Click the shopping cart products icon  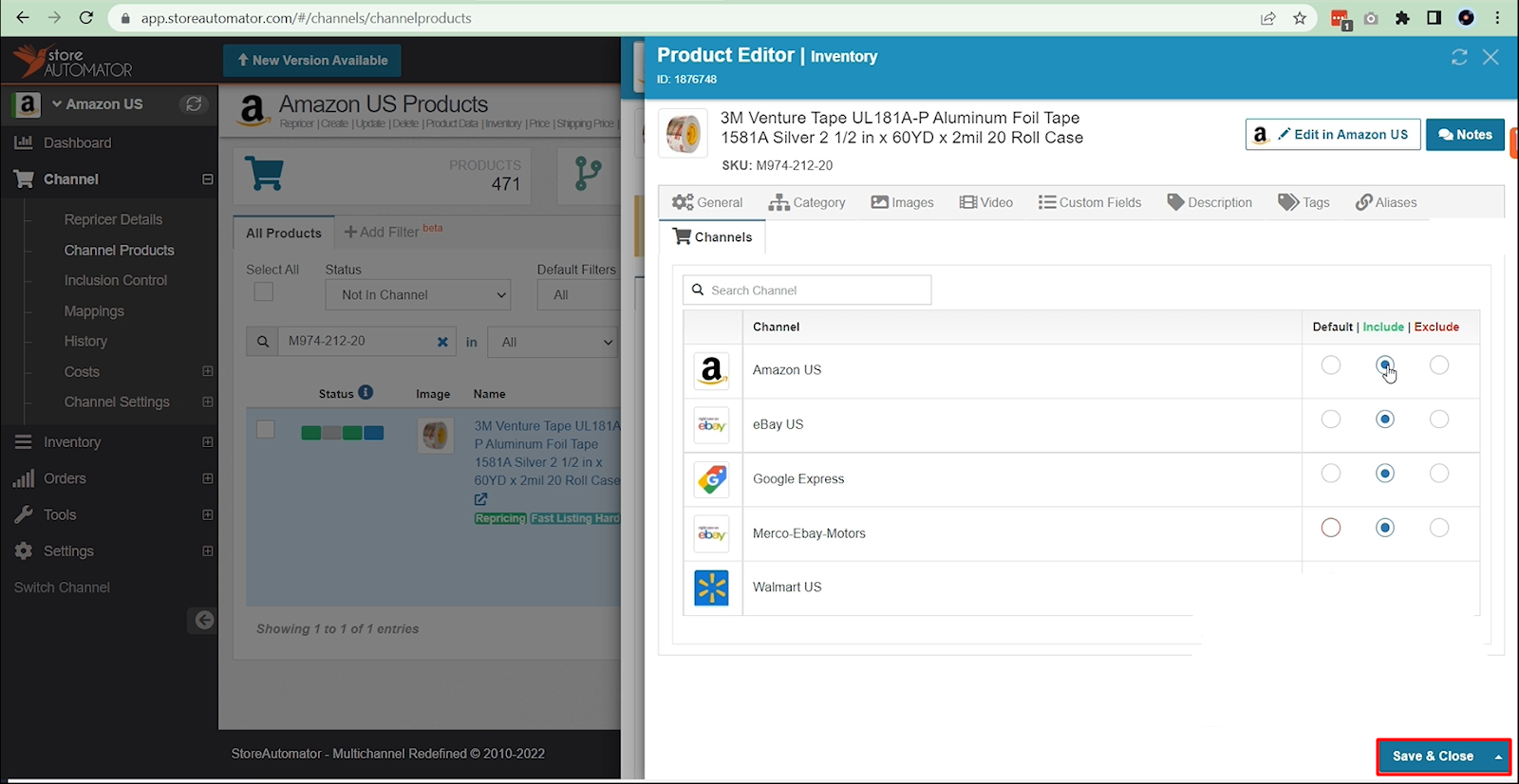click(x=264, y=173)
